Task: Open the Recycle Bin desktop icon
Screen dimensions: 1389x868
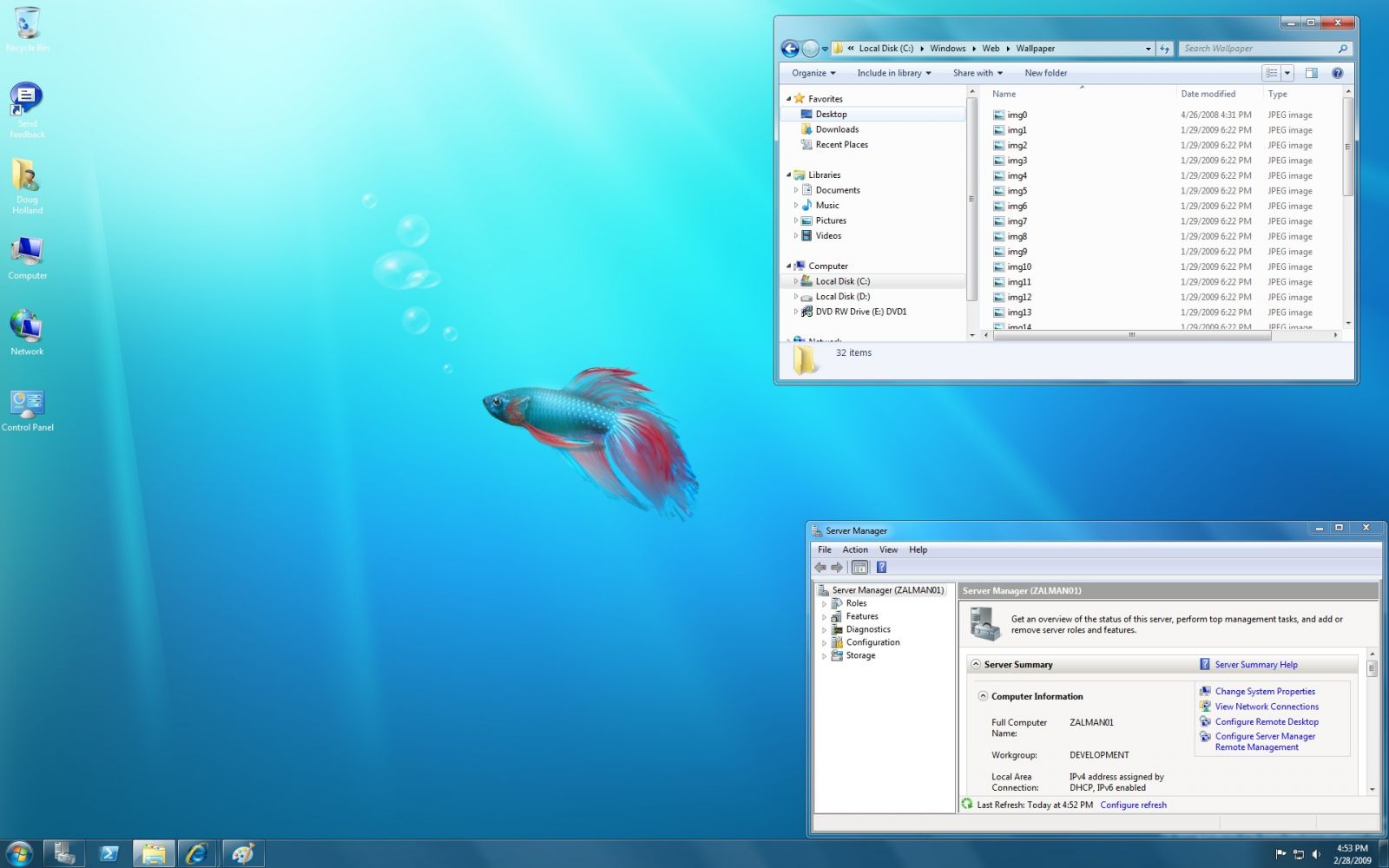Action: 27,29
